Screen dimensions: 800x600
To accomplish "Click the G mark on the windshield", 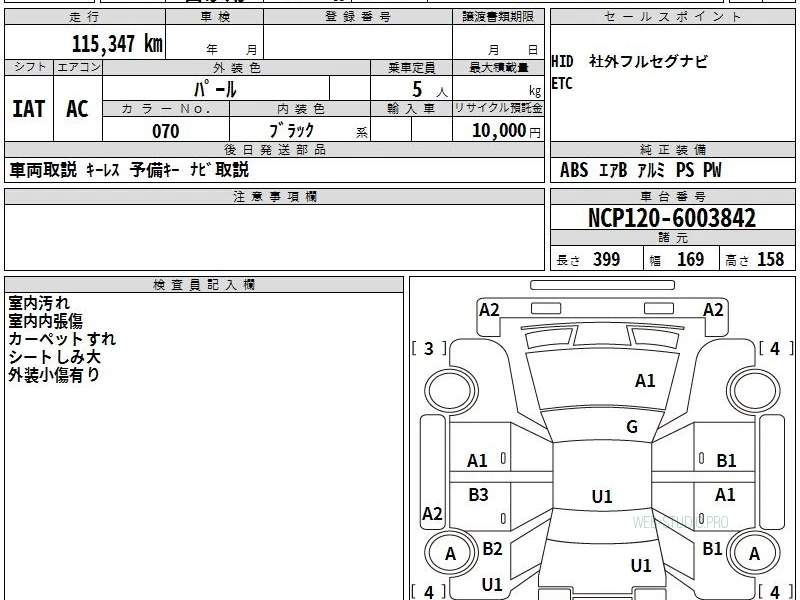I will [x=632, y=427].
